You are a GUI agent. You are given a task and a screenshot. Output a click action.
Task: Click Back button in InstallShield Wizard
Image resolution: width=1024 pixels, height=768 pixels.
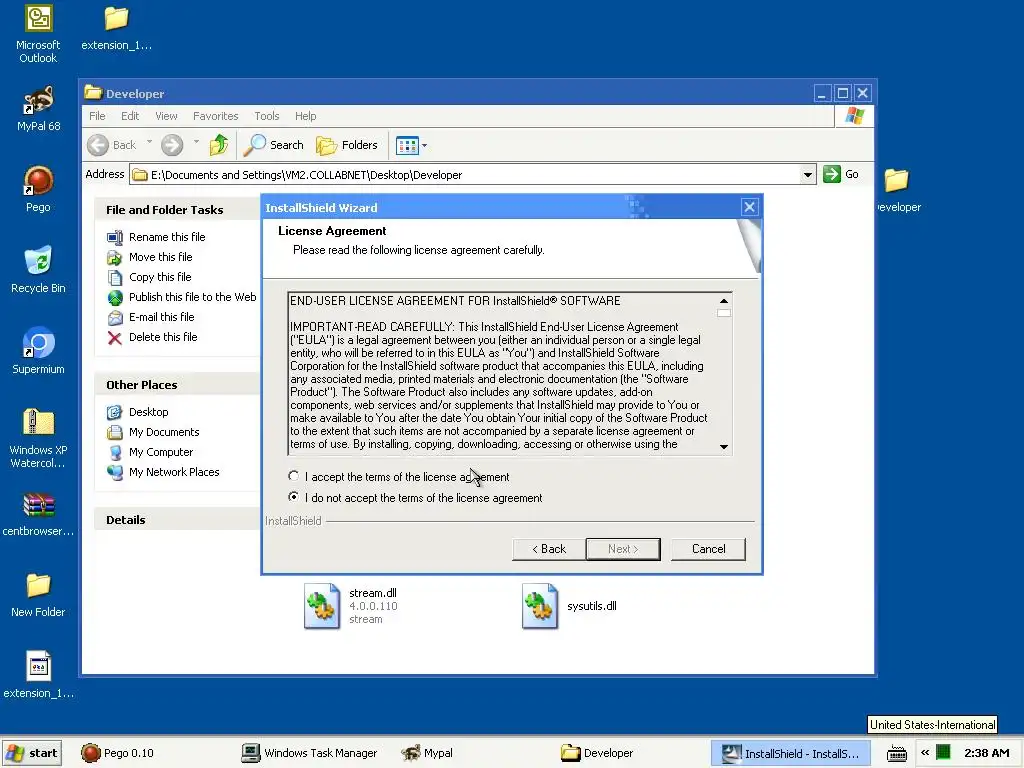[x=549, y=549]
